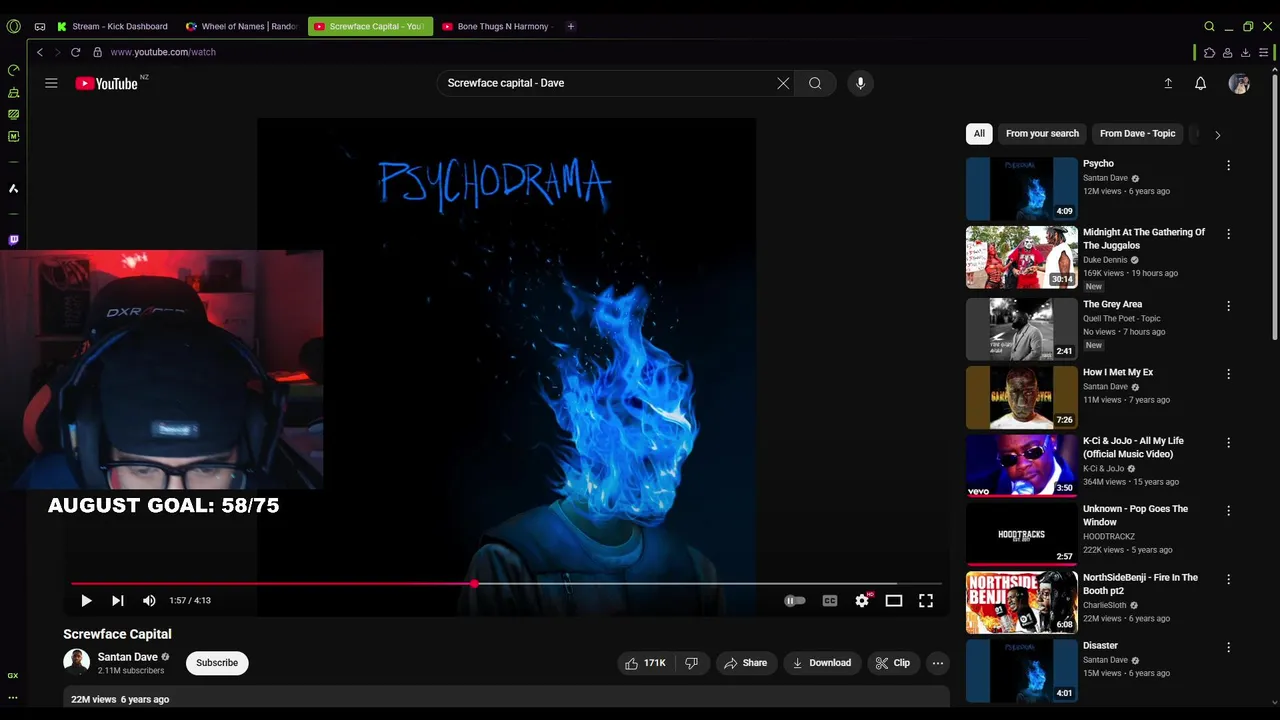Switch to Stream - Kick Dashboard tab

point(114,26)
